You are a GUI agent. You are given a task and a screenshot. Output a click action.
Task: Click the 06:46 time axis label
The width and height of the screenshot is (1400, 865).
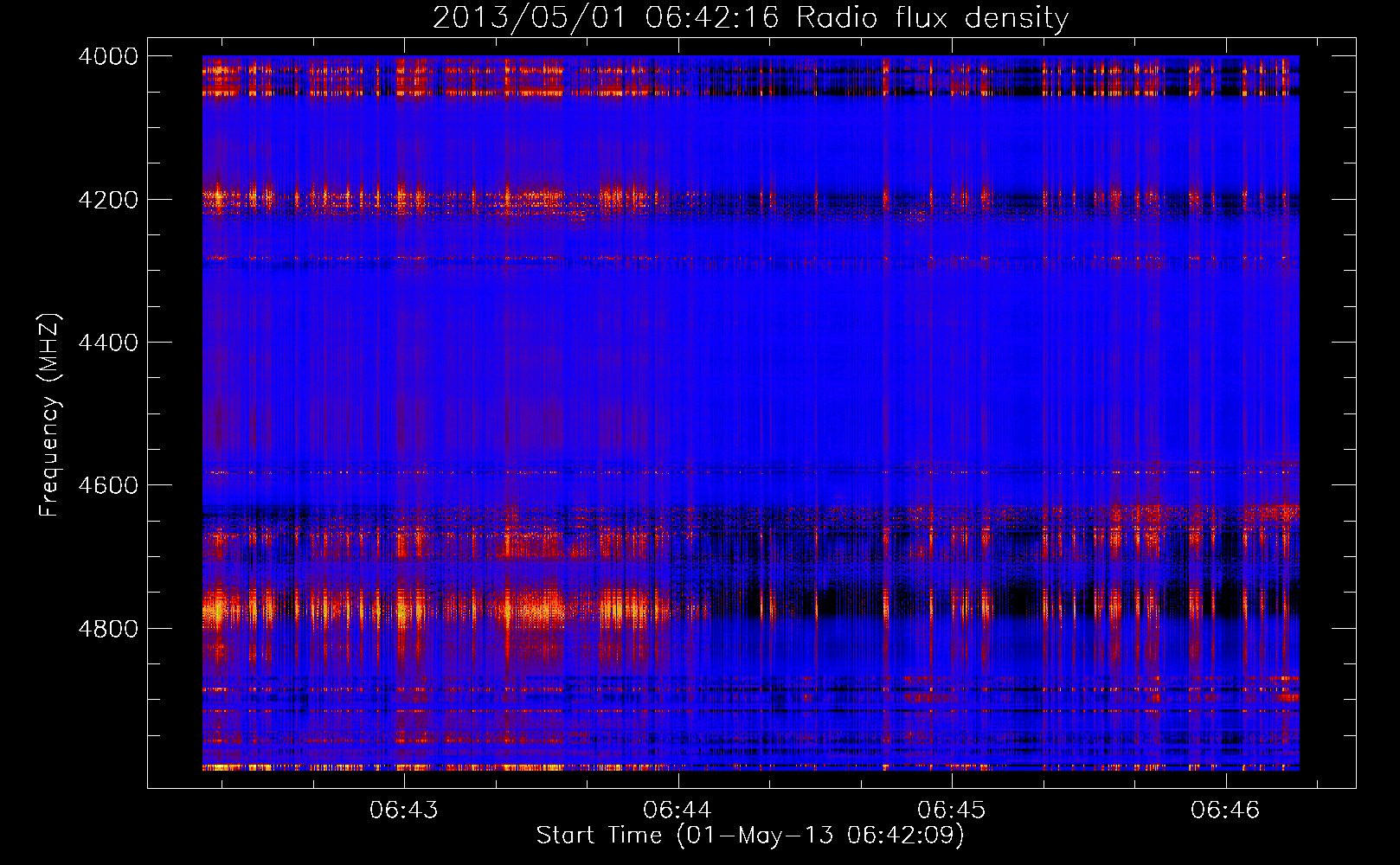pyautogui.click(x=1225, y=810)
